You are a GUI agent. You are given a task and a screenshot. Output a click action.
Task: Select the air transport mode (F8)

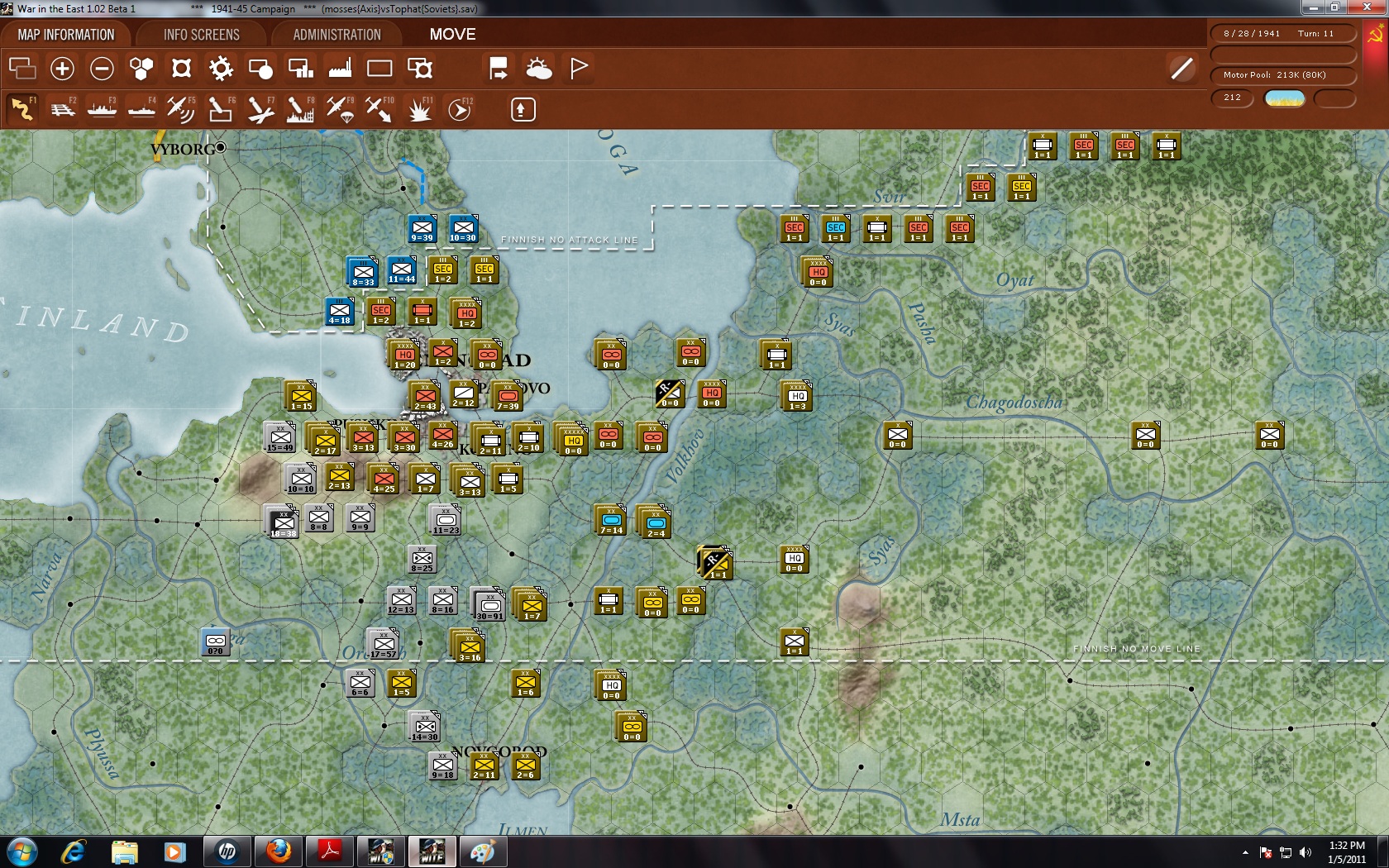(x=299, y=108)
